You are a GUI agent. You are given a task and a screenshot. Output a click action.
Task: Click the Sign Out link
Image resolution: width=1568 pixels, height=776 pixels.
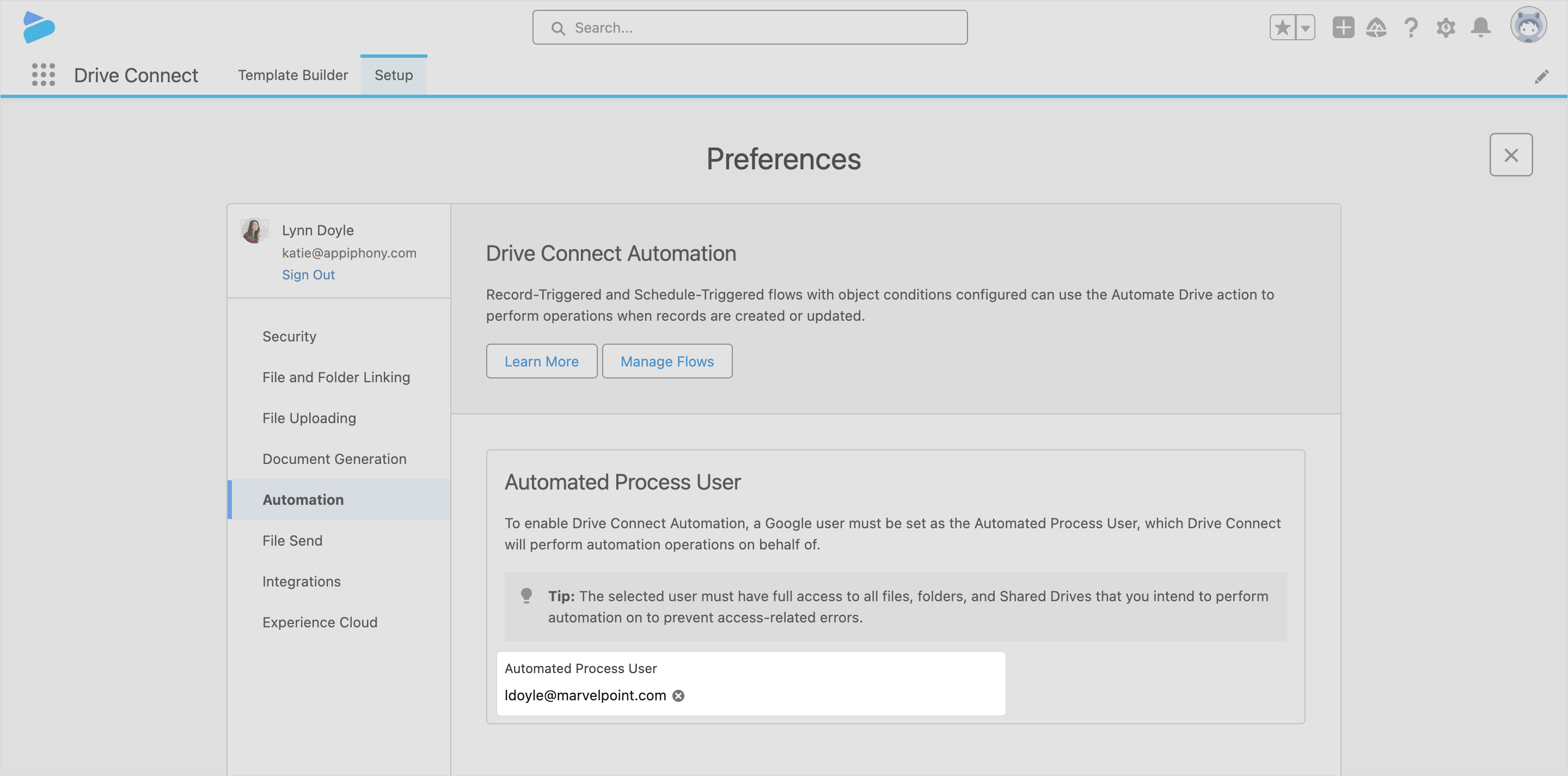pyautogui.click(x=308, y=274)
